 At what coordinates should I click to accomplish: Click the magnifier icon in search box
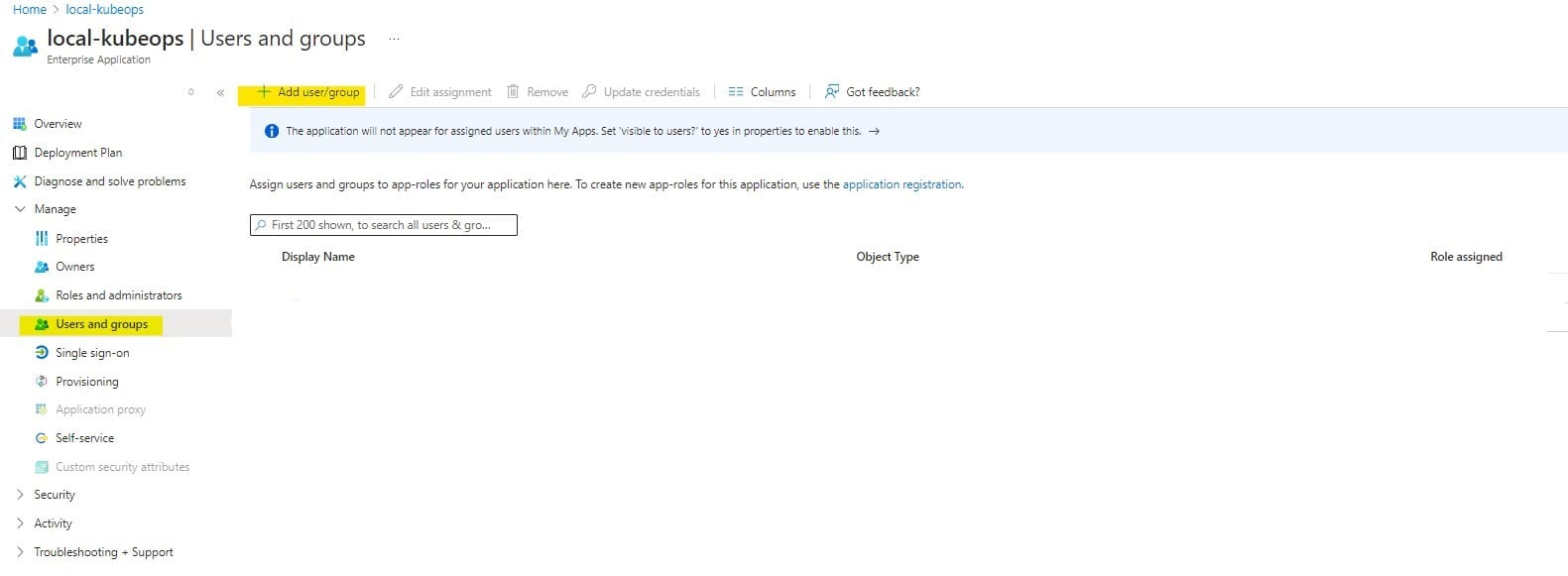pyautogui.click(x=261, y=225)
